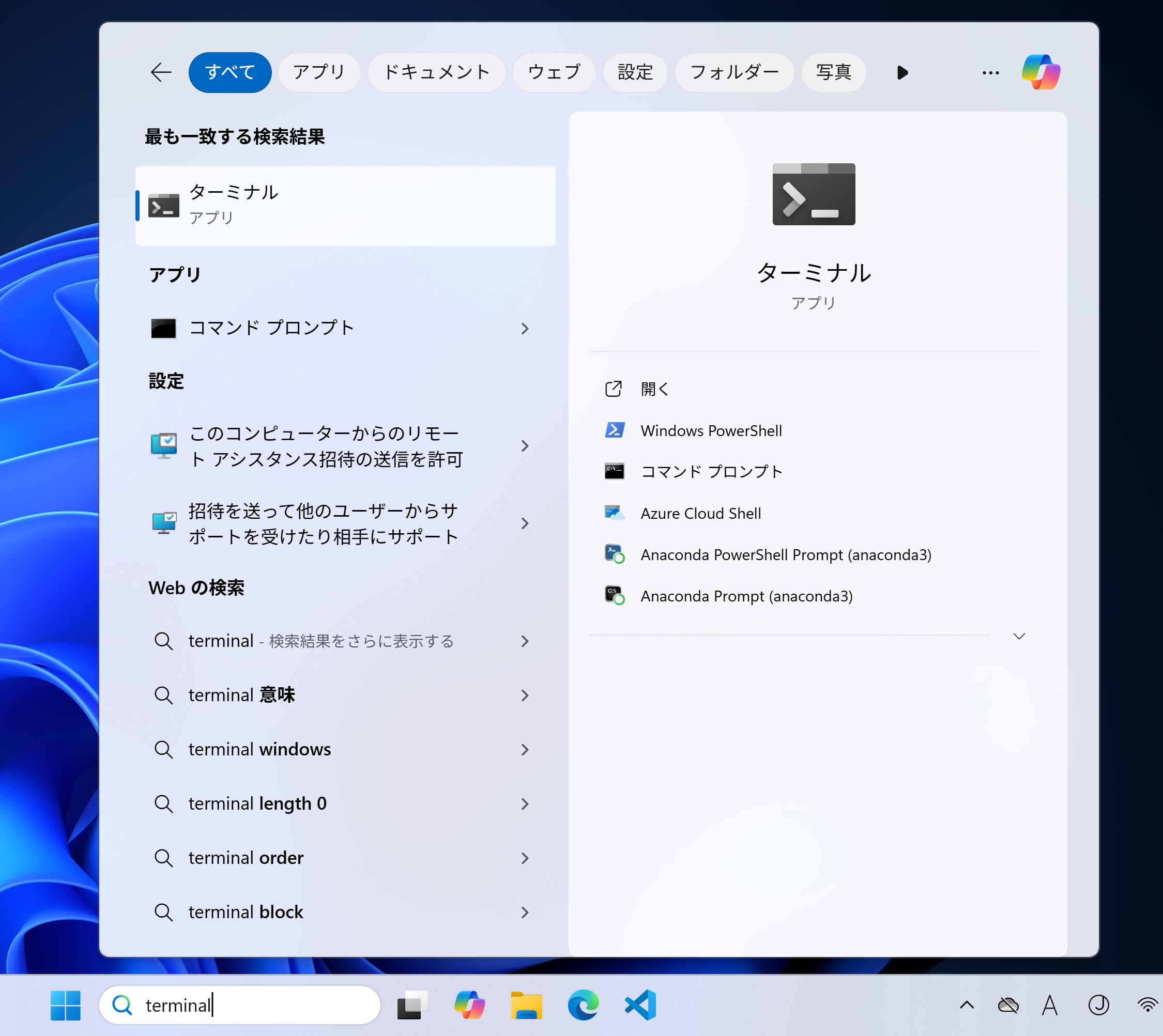Open terminal order web suggestion

[345, 858]
